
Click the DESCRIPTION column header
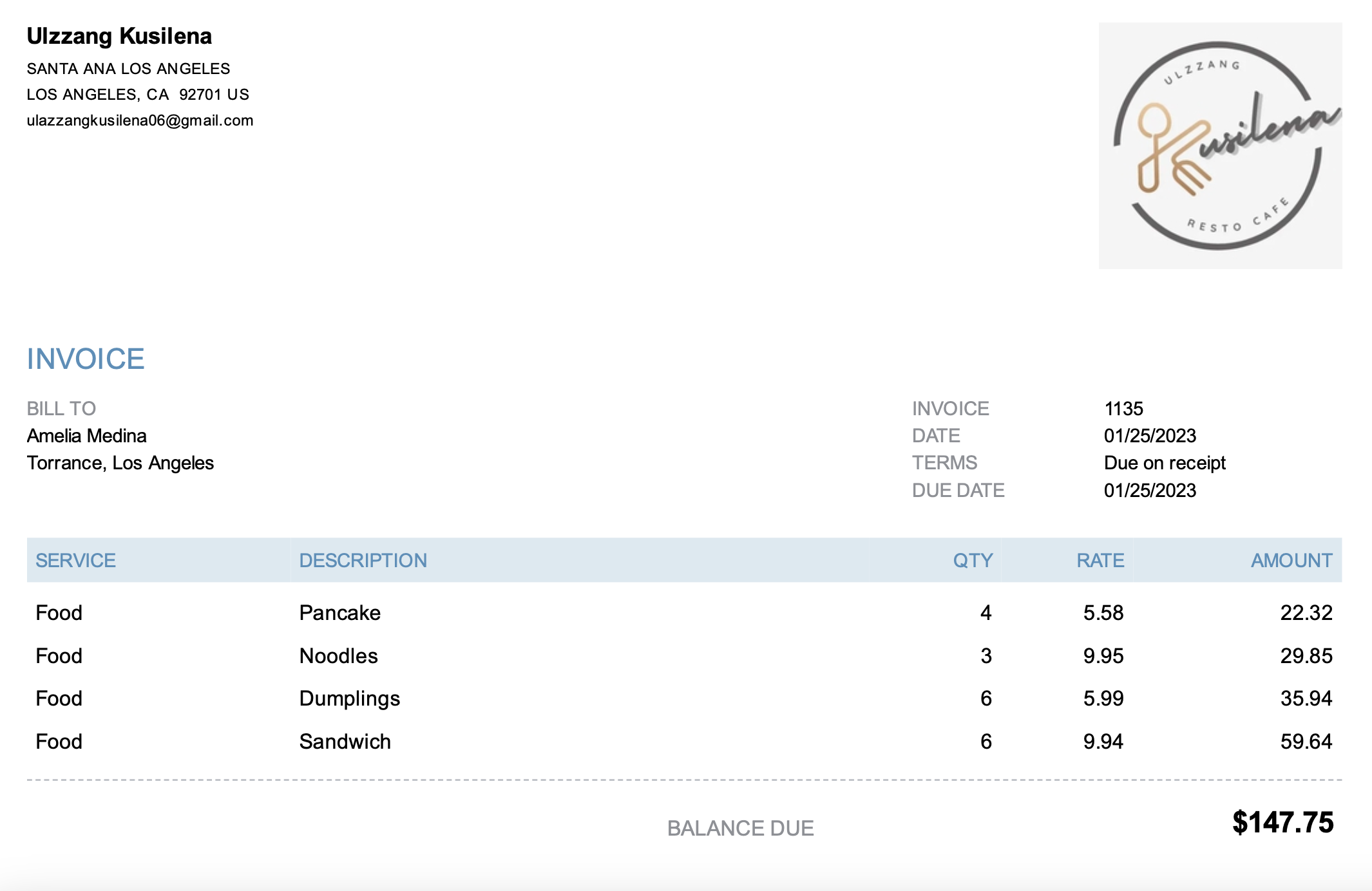pyautogui.click(x=363, y=560)
